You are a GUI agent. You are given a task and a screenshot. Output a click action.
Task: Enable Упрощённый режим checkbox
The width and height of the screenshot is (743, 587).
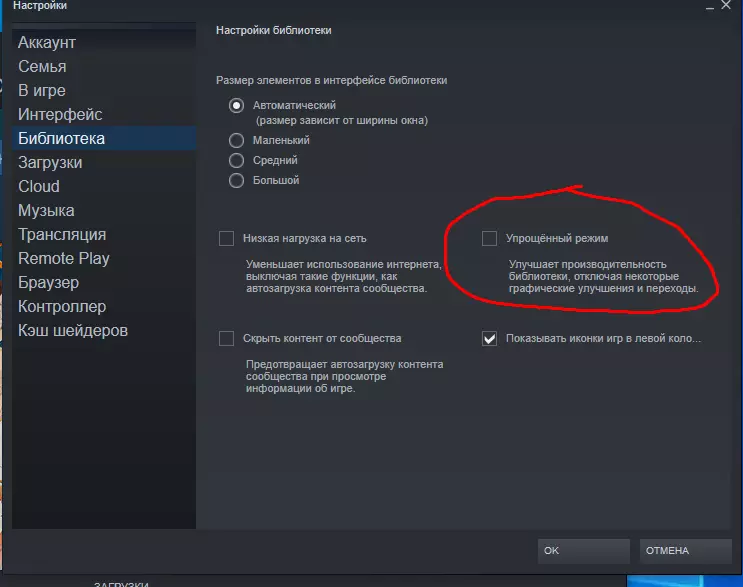point(489,238)
